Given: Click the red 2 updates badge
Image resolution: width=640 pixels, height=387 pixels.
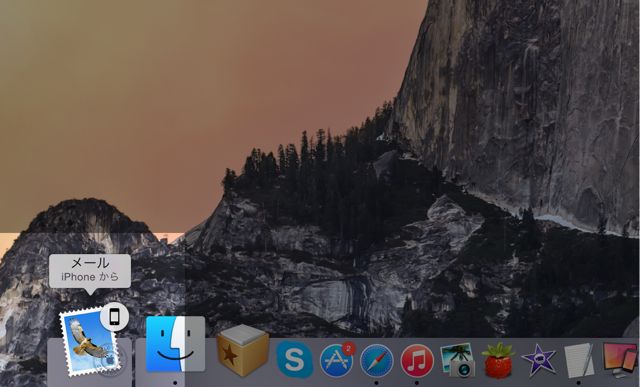Looking at the screenshot, I should (x=349, y=348).
